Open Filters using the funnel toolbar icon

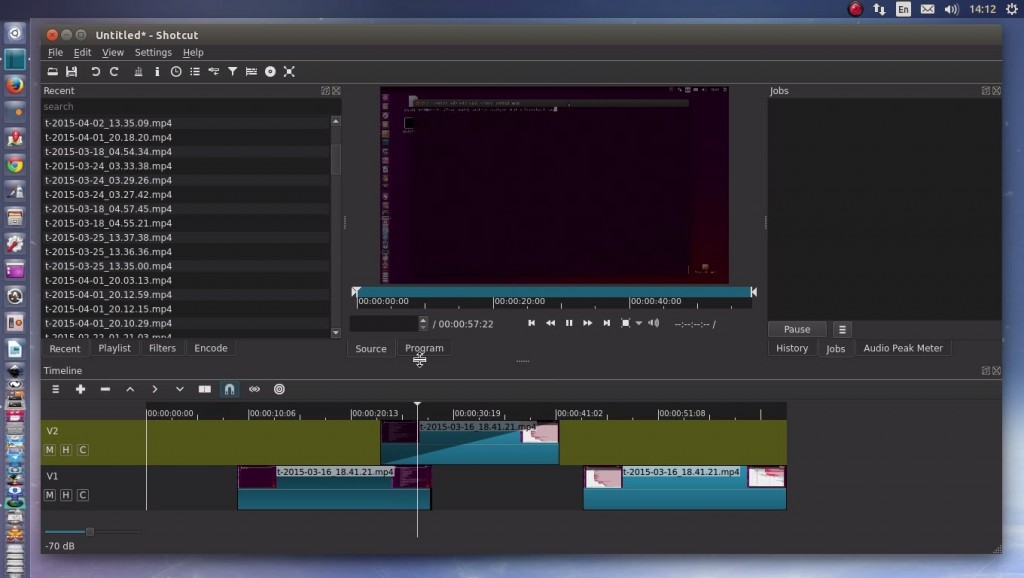click(x=233, y=71)
